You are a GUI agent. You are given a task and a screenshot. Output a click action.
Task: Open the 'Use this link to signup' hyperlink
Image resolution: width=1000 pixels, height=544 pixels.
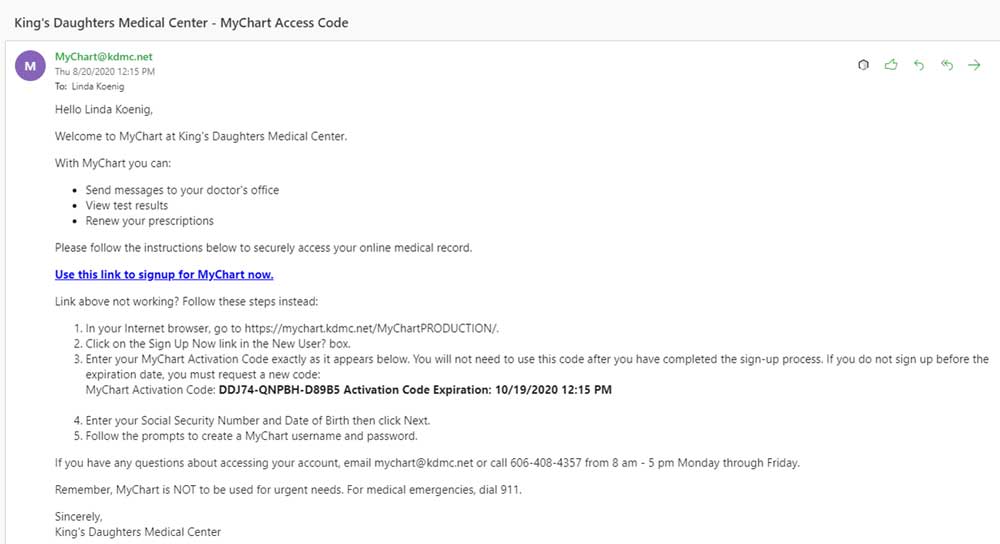(164, 274)
